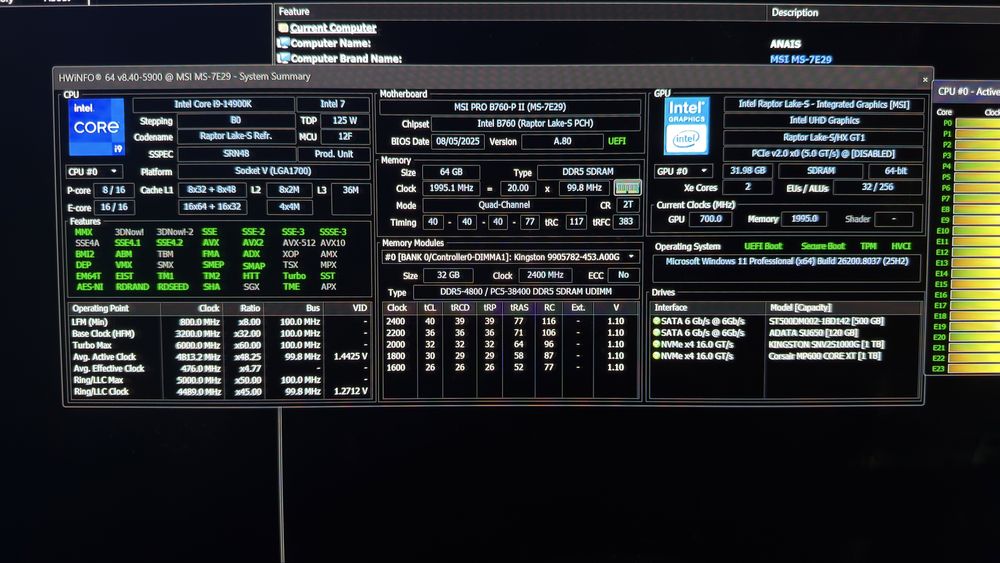The width and height of the screenshot is (1000, 563).
Task: Click the E8 core usage bar
Action: pos(977,209)
